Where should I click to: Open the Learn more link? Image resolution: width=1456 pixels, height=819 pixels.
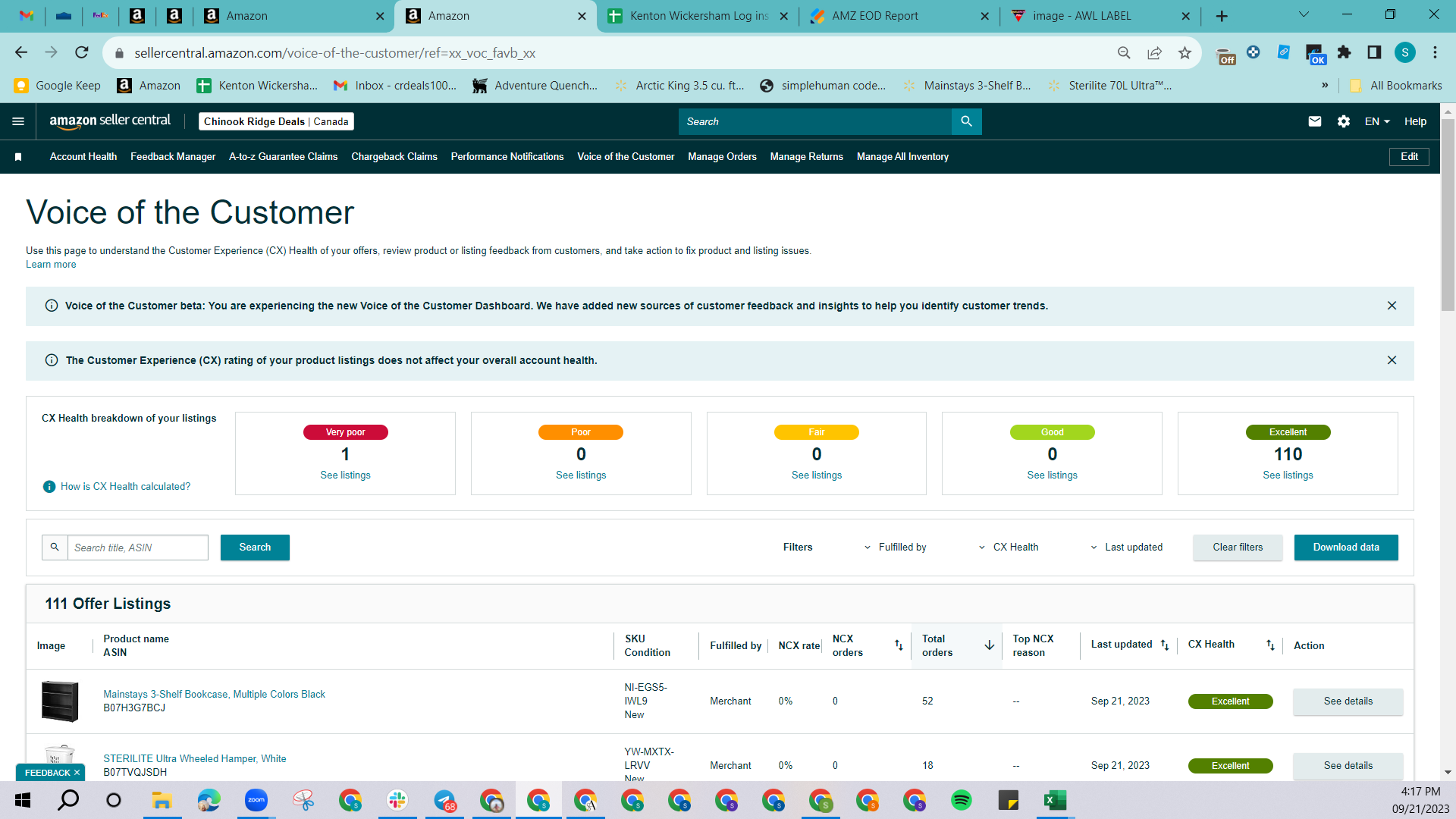51,265
